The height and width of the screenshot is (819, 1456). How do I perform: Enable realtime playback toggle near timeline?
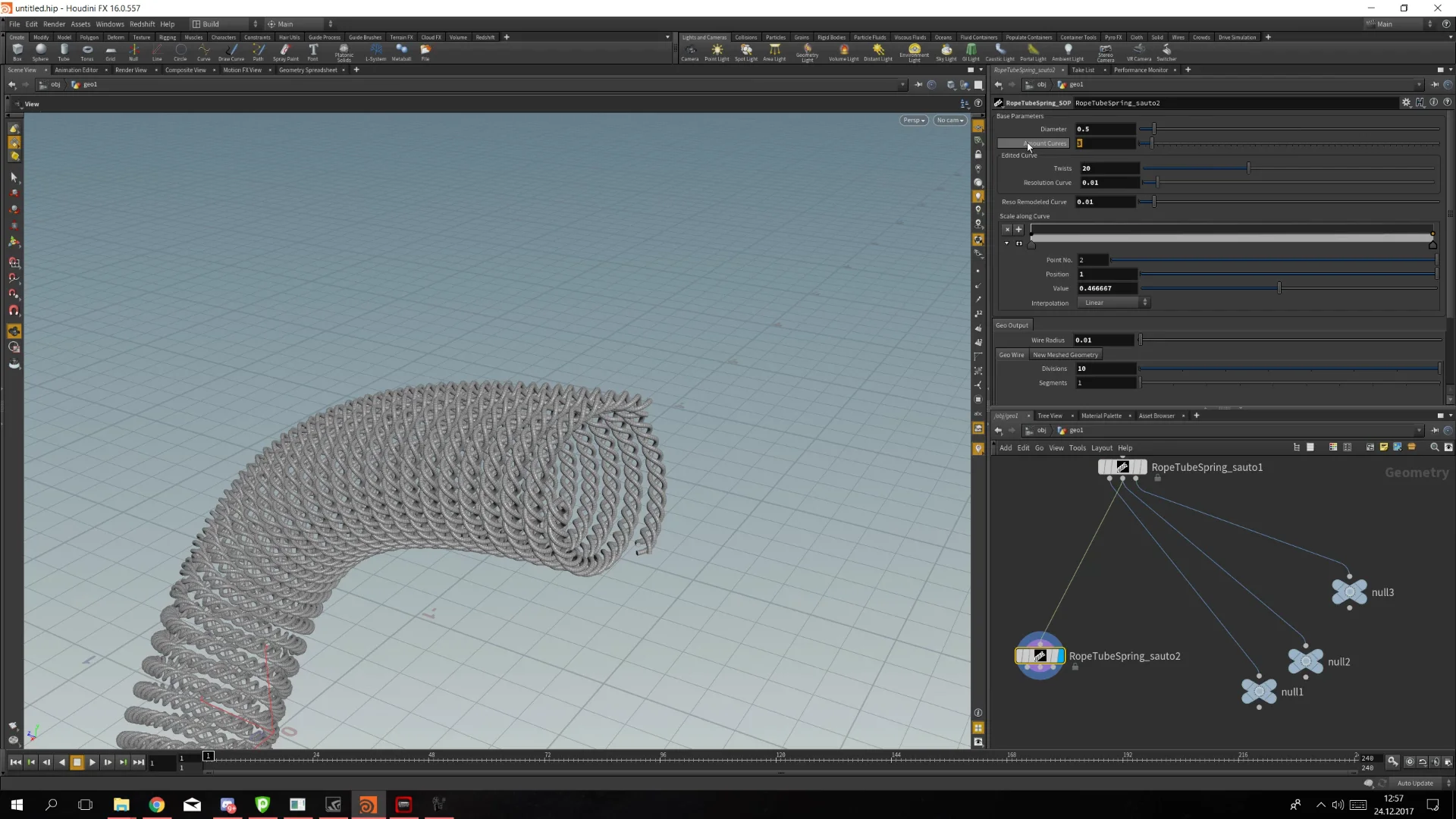pos(1410,761)
